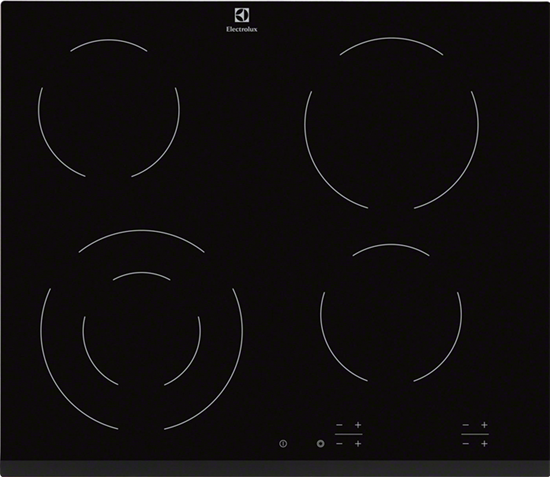Click the divider line in the right control group
Screen dimensions: 550x477
pos(475,434)
